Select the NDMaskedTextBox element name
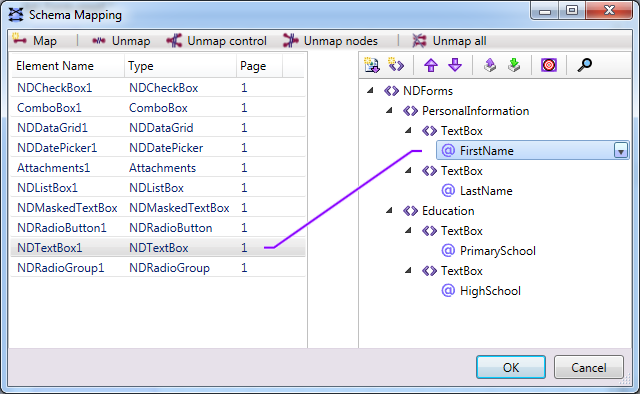Image resolution: width=640 pixels, height=394 pixels. tap(67, 208)
